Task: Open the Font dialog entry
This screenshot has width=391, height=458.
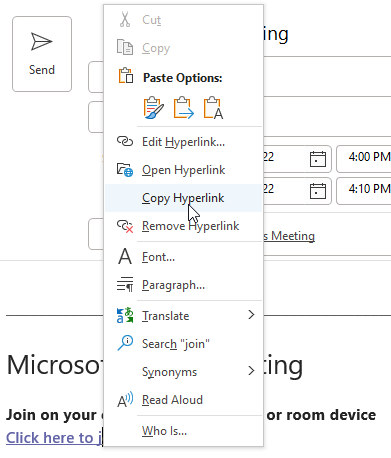Action: click(184, 257)
